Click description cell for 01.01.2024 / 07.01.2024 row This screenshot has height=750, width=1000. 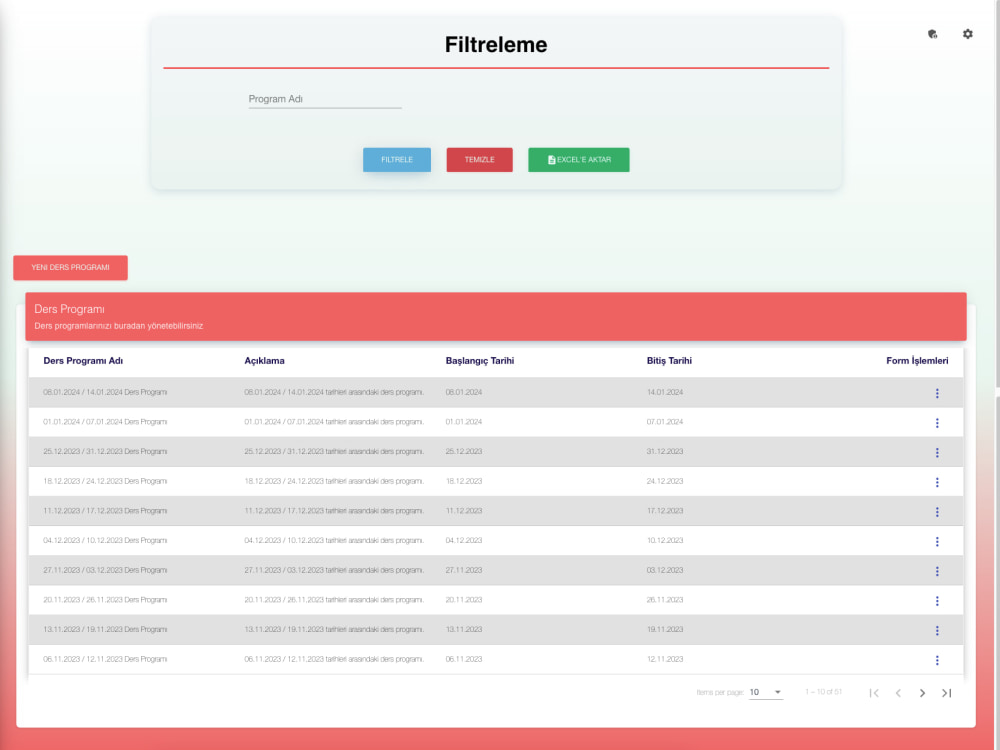334,422
